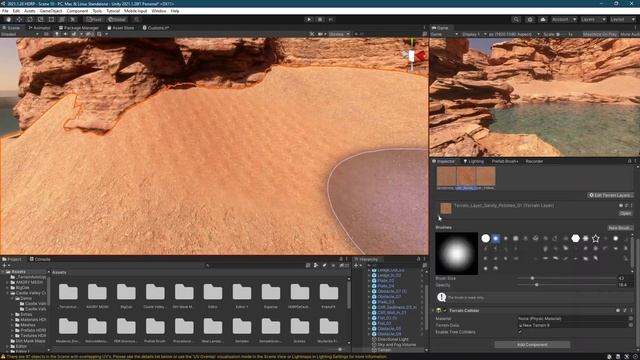Screen dimensions: 640x360
Task: Select the Rect Transform tool in the toolbar
Action: (51, 20)
